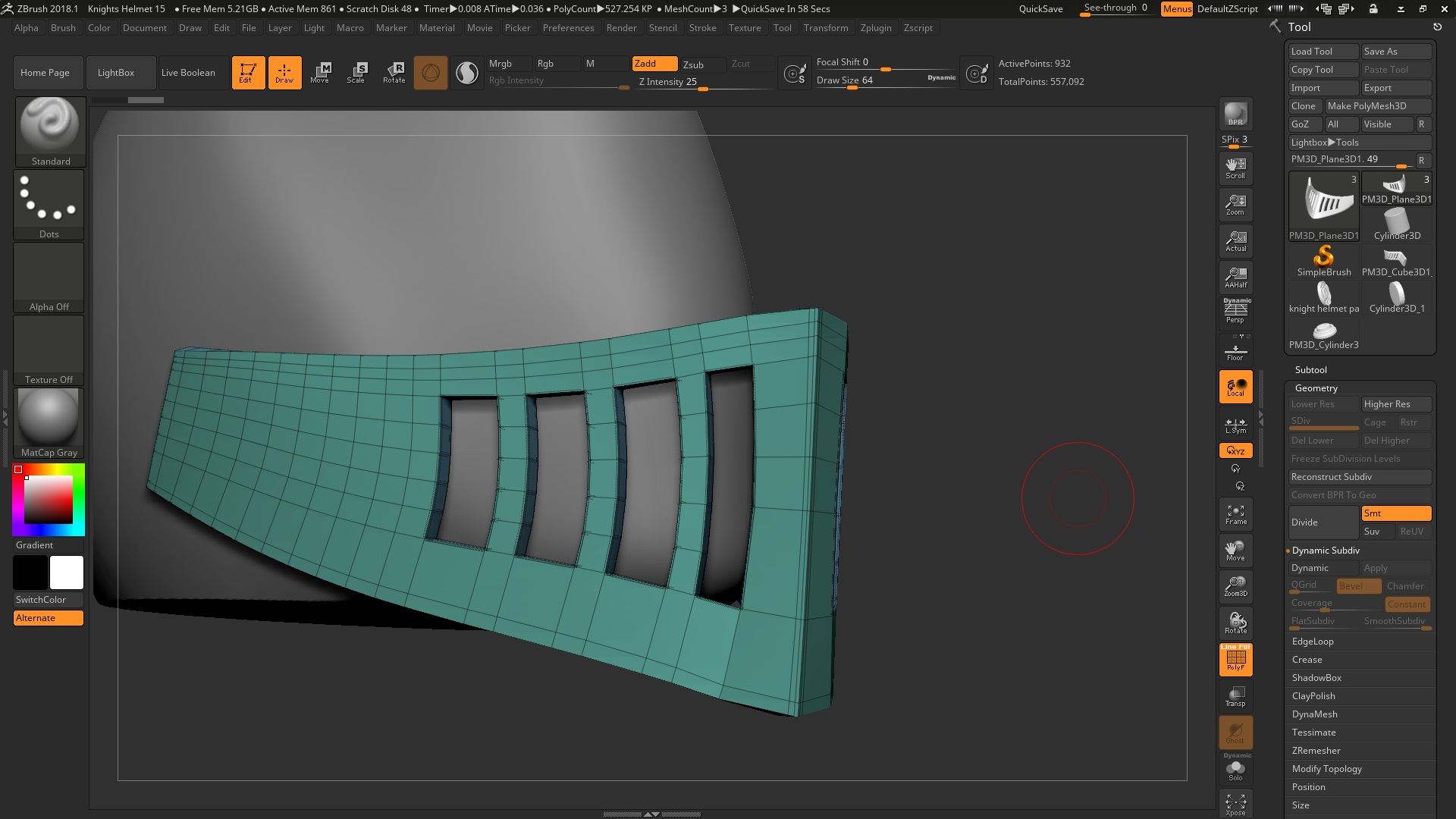
Task: Select the white secondary color swatch
Action: point(67,573)
